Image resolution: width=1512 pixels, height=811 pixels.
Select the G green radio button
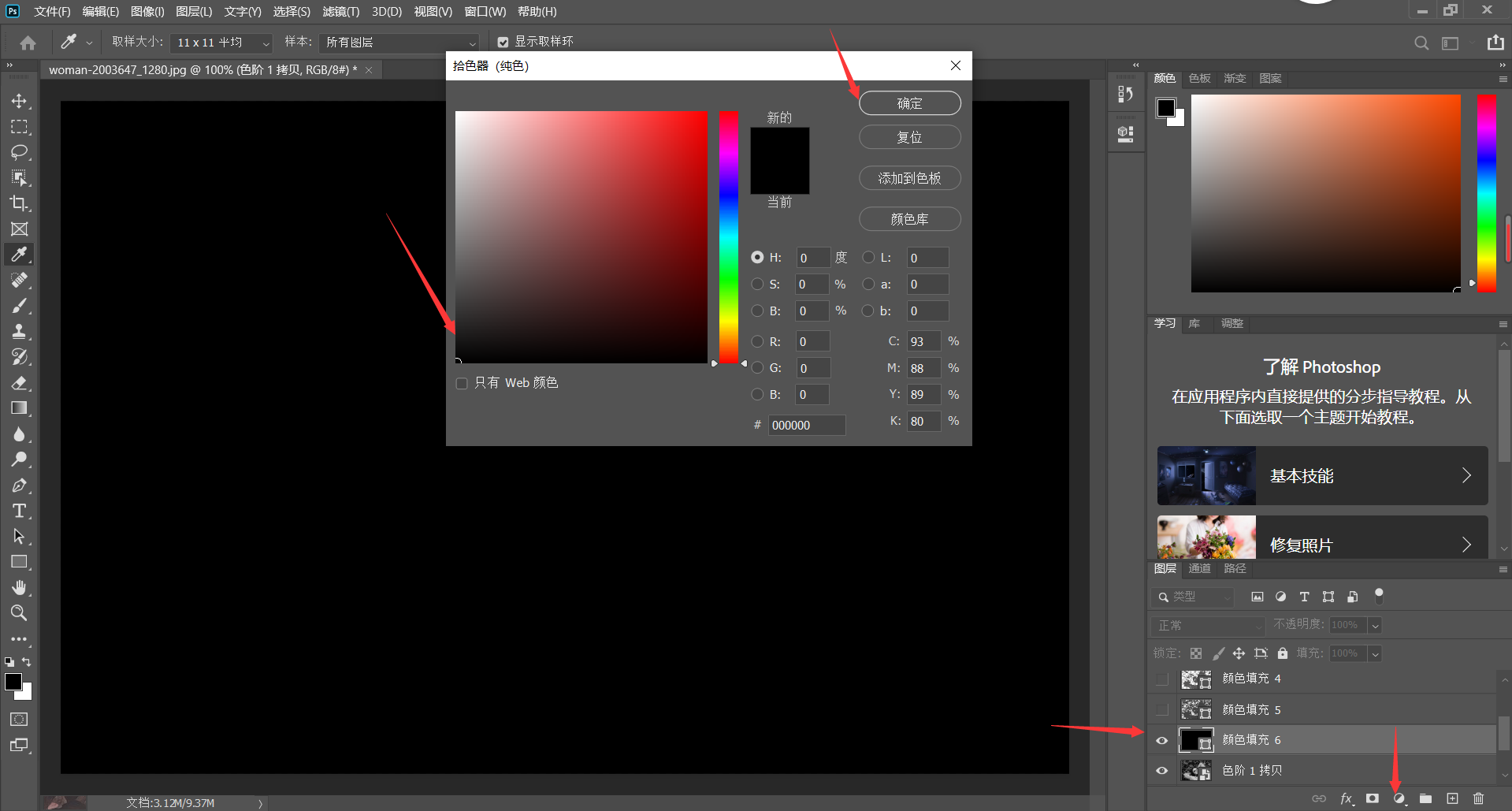pos(757,367)
